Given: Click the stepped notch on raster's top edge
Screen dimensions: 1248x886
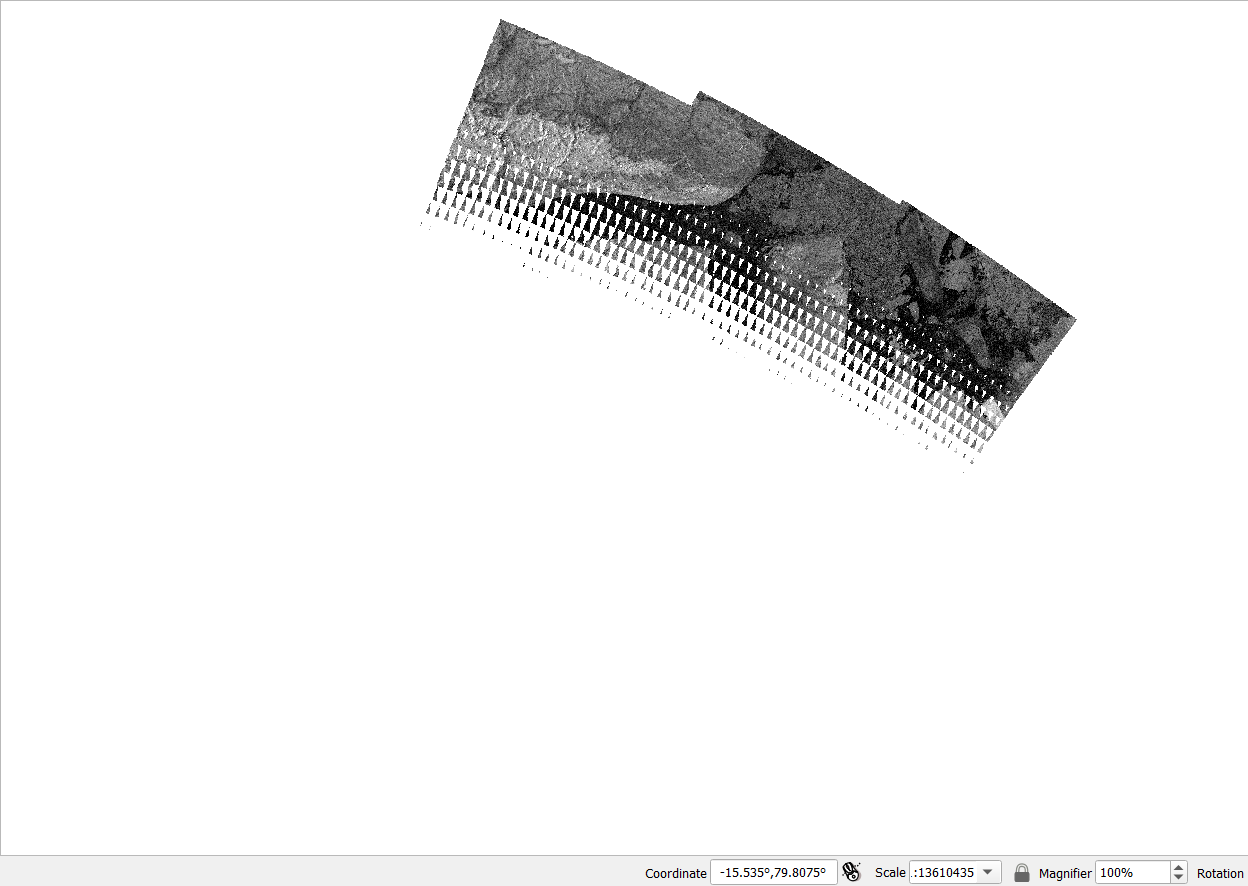Looking at the screenshot, I should 696,97.
